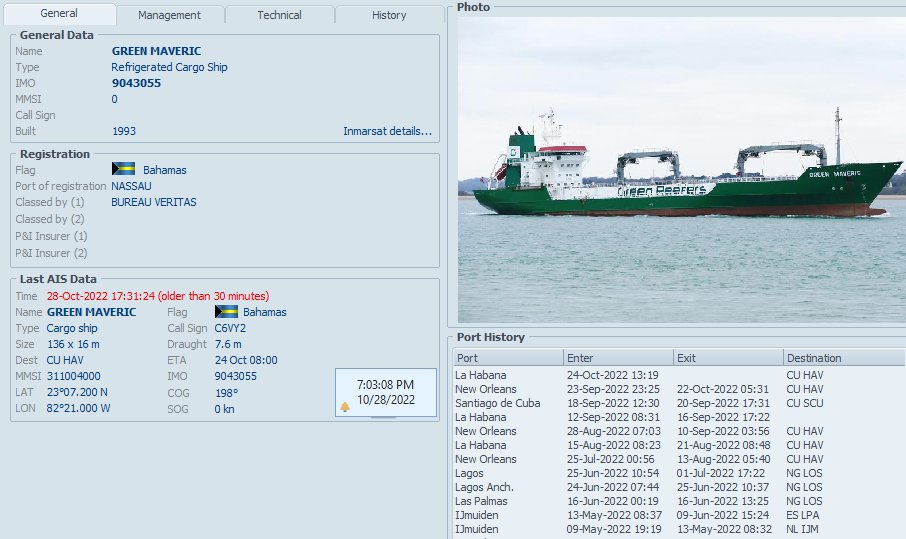Select the ETA value 24 Oct 08:00

click(x=246, y=360)
